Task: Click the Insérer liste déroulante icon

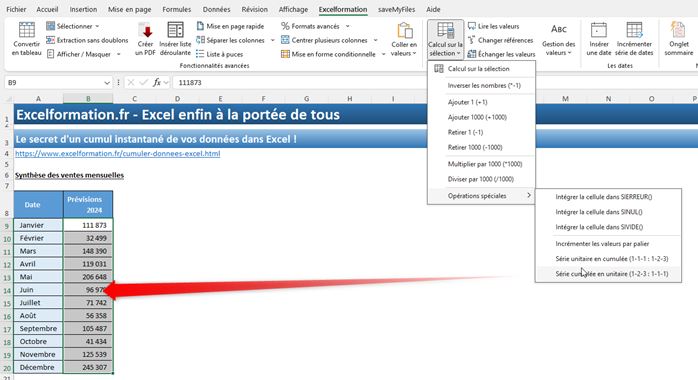Action: (175, 30)
